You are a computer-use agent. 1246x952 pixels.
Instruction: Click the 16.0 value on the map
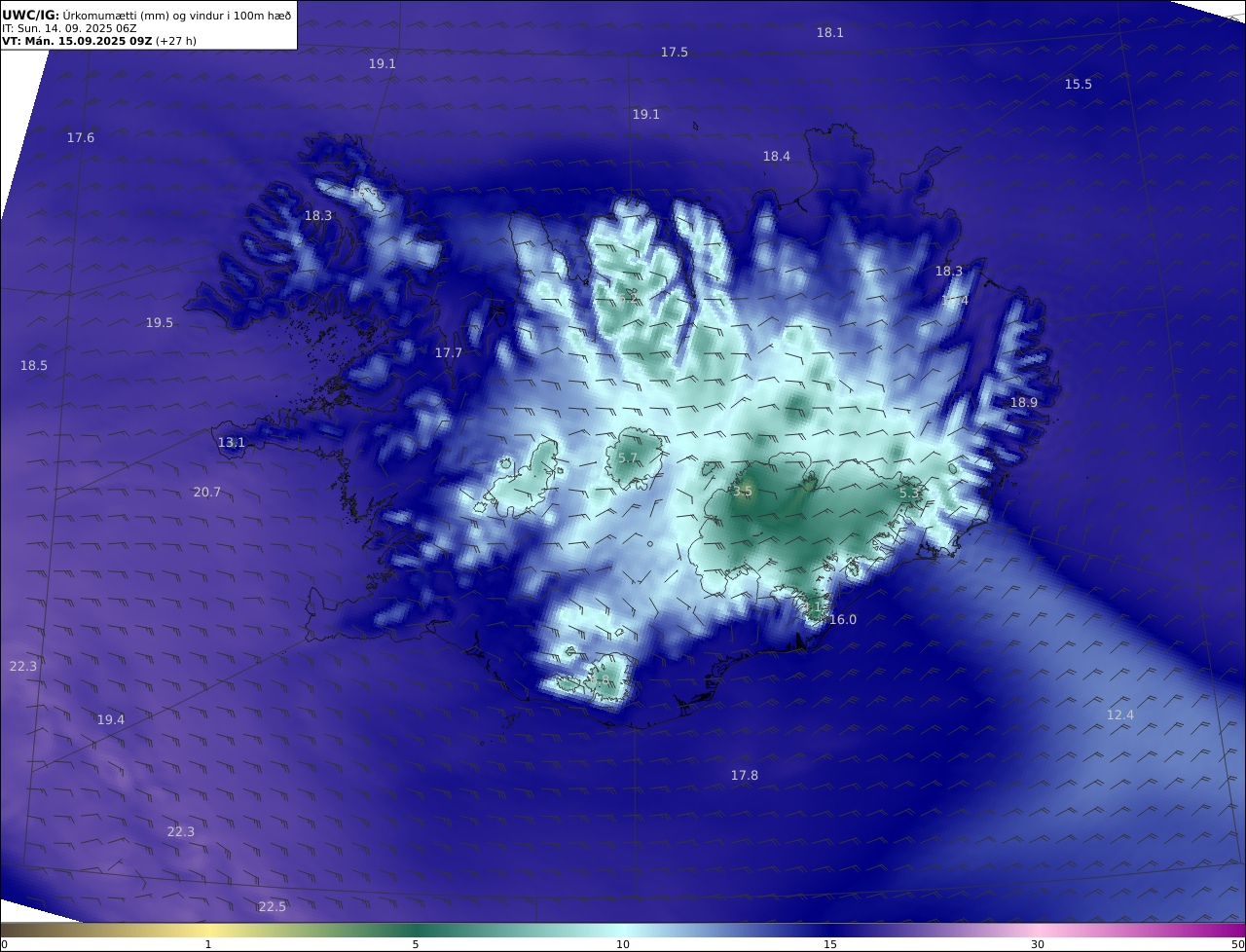(842, 619)
